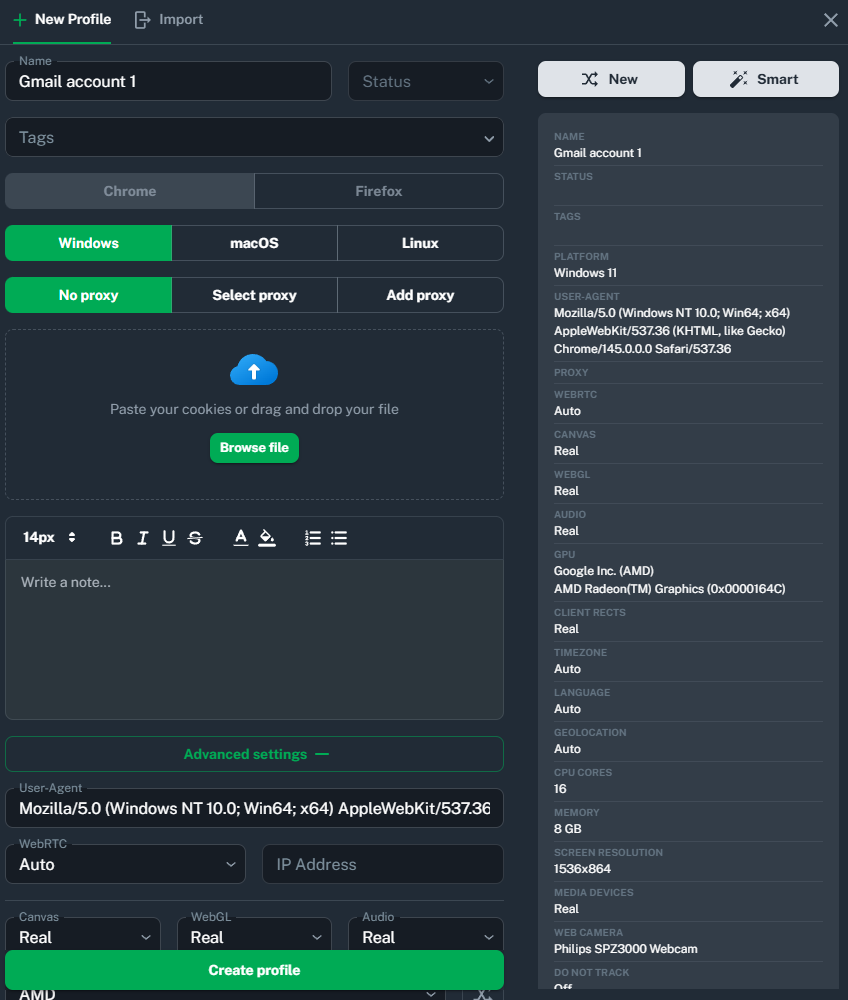Switch to the Select proxy option
The height and width of the screenshot is (1000, 848).
pyautogui.click(x=254, y=295)
